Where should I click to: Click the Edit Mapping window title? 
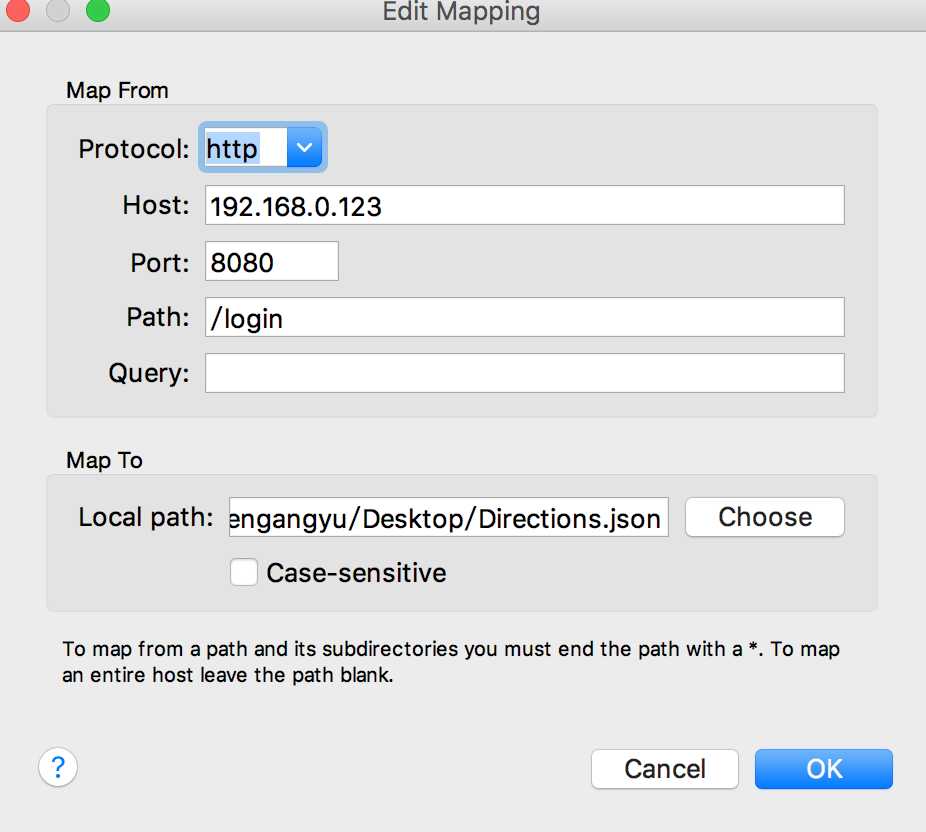click(461, 12)
